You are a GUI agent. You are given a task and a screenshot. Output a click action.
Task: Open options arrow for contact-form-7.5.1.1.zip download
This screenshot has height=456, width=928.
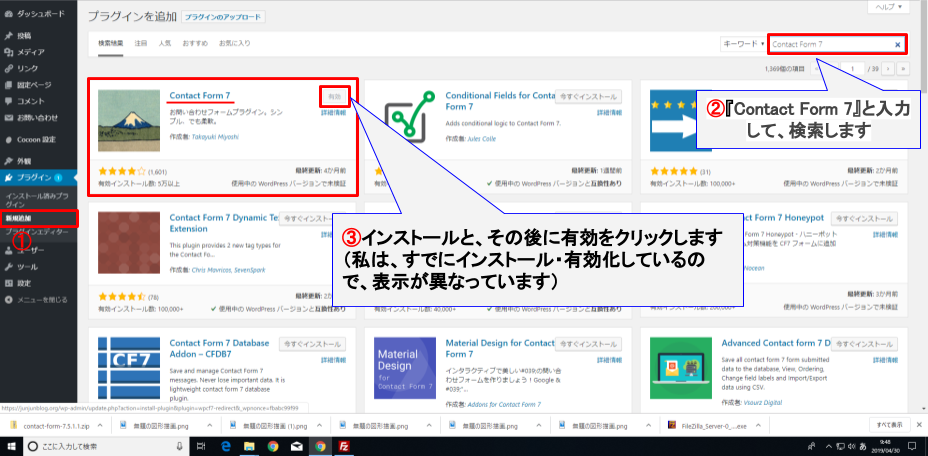pyautogui.click(x=100, y=425)
